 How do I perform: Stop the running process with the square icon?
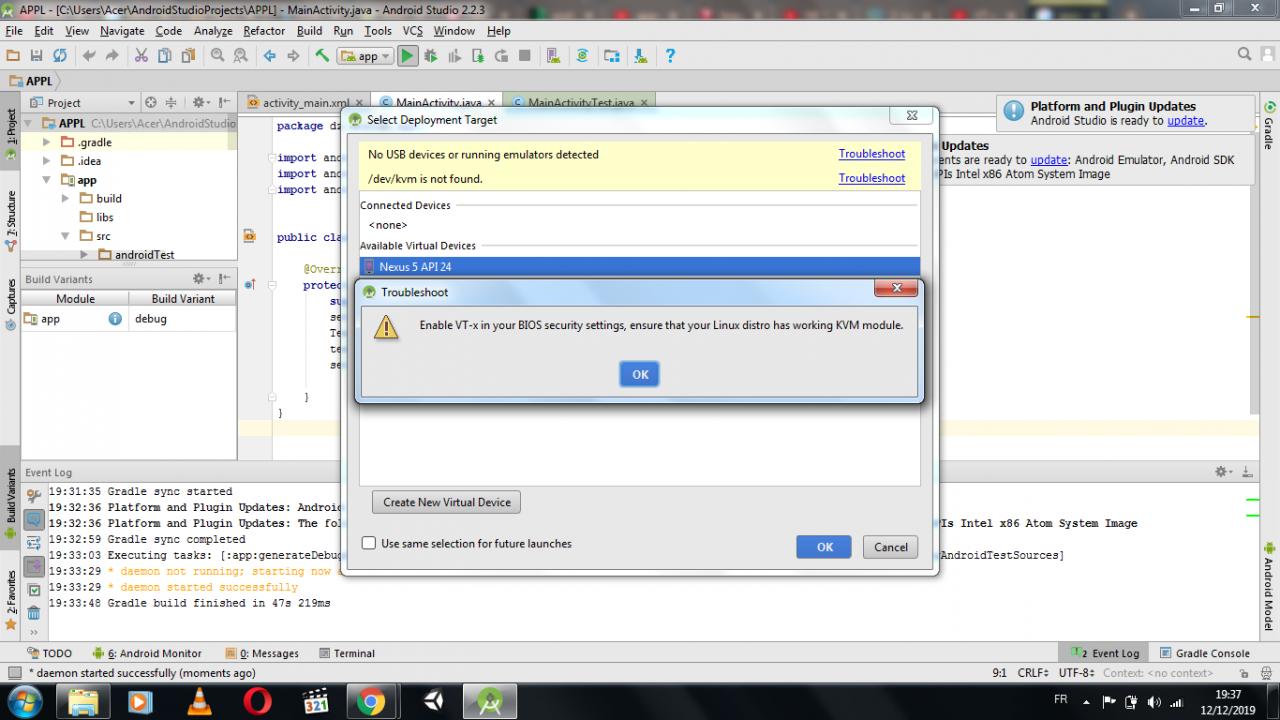pyautogui.click(x=525, y=56)
